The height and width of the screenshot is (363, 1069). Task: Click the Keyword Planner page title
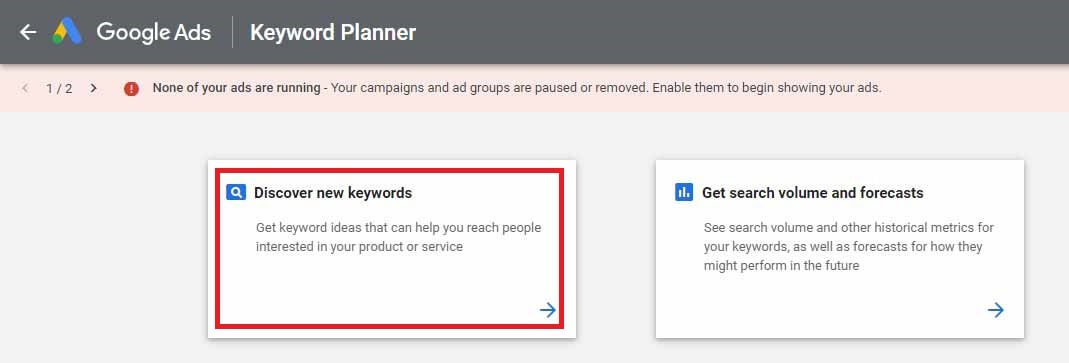coord(333,33)
